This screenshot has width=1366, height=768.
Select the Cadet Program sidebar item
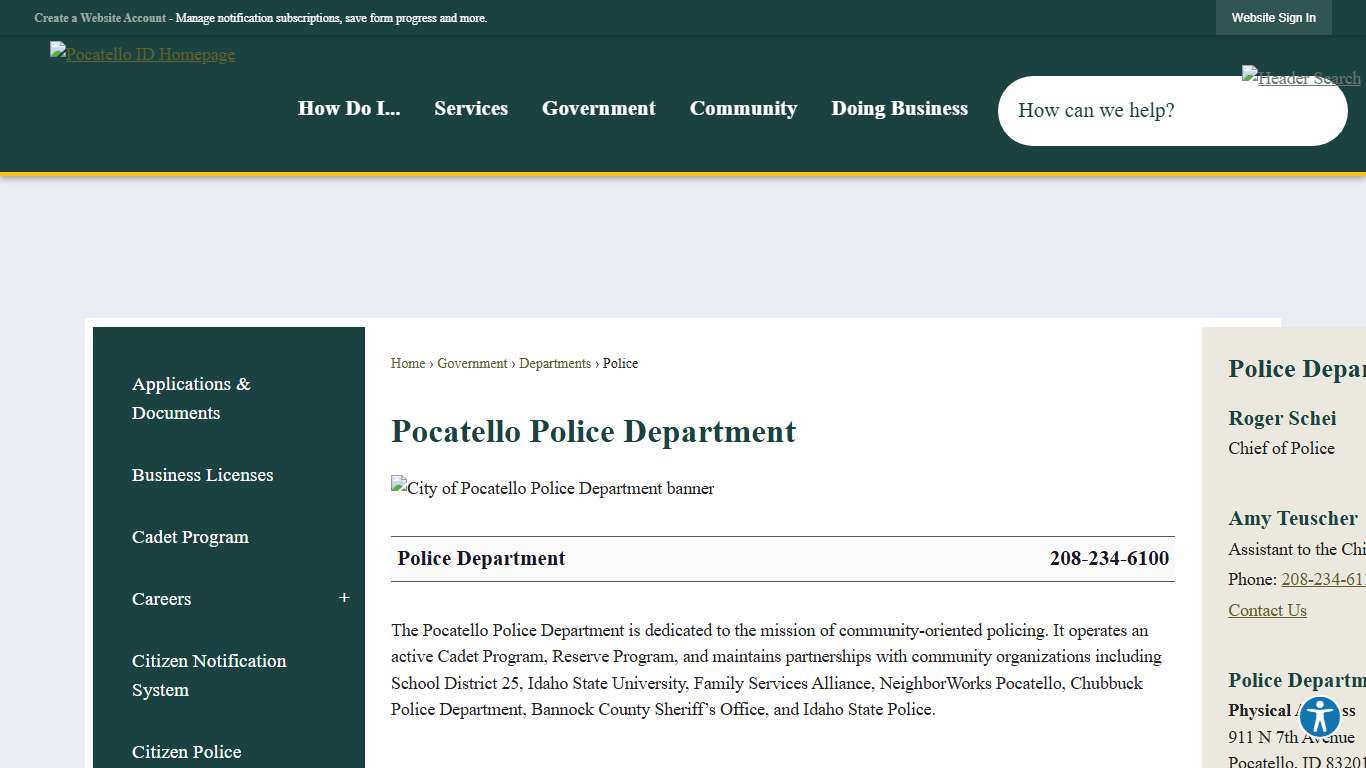point(190,537)
